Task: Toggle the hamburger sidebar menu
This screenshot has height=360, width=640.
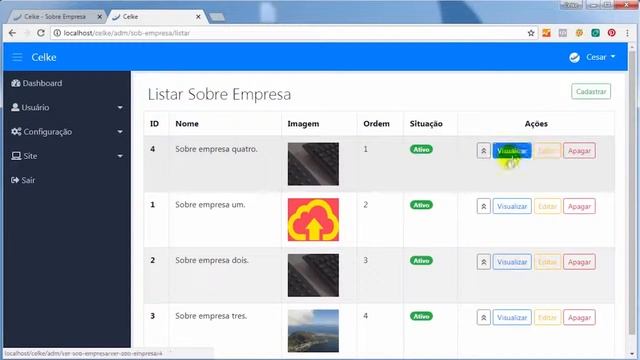Action: (x=17, y=57)
